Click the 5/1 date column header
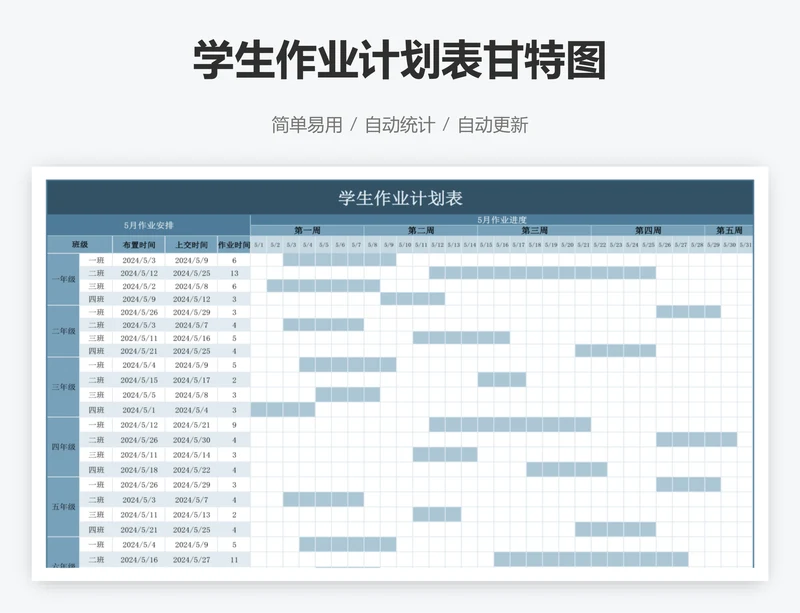Image resolution: width=800 pixels, height=613 pixels. tap(259, 244)
